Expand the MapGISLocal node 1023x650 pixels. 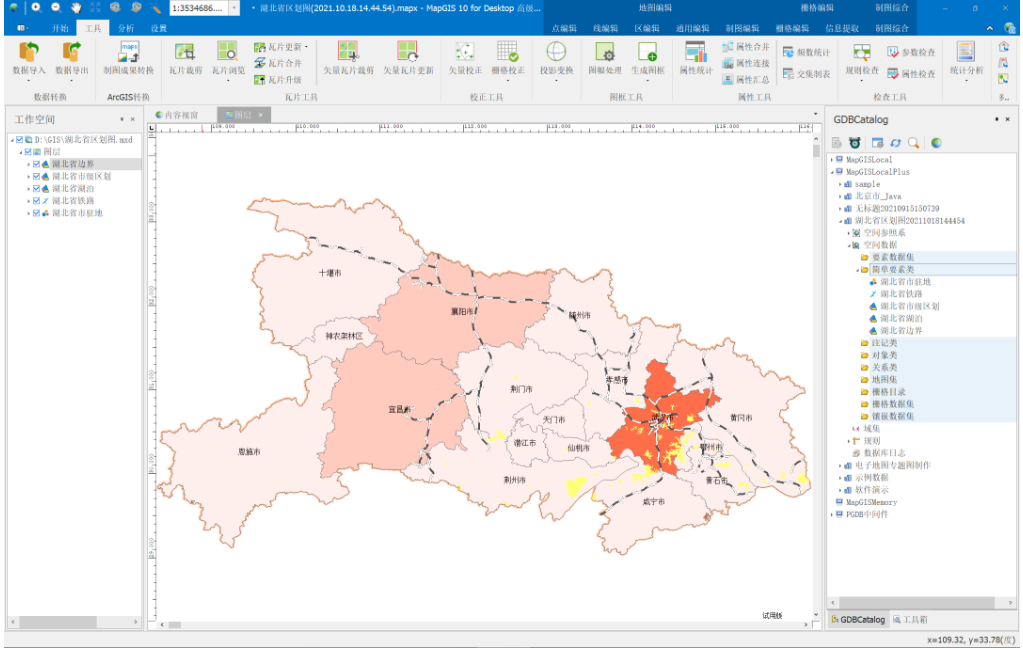[831, 159]
